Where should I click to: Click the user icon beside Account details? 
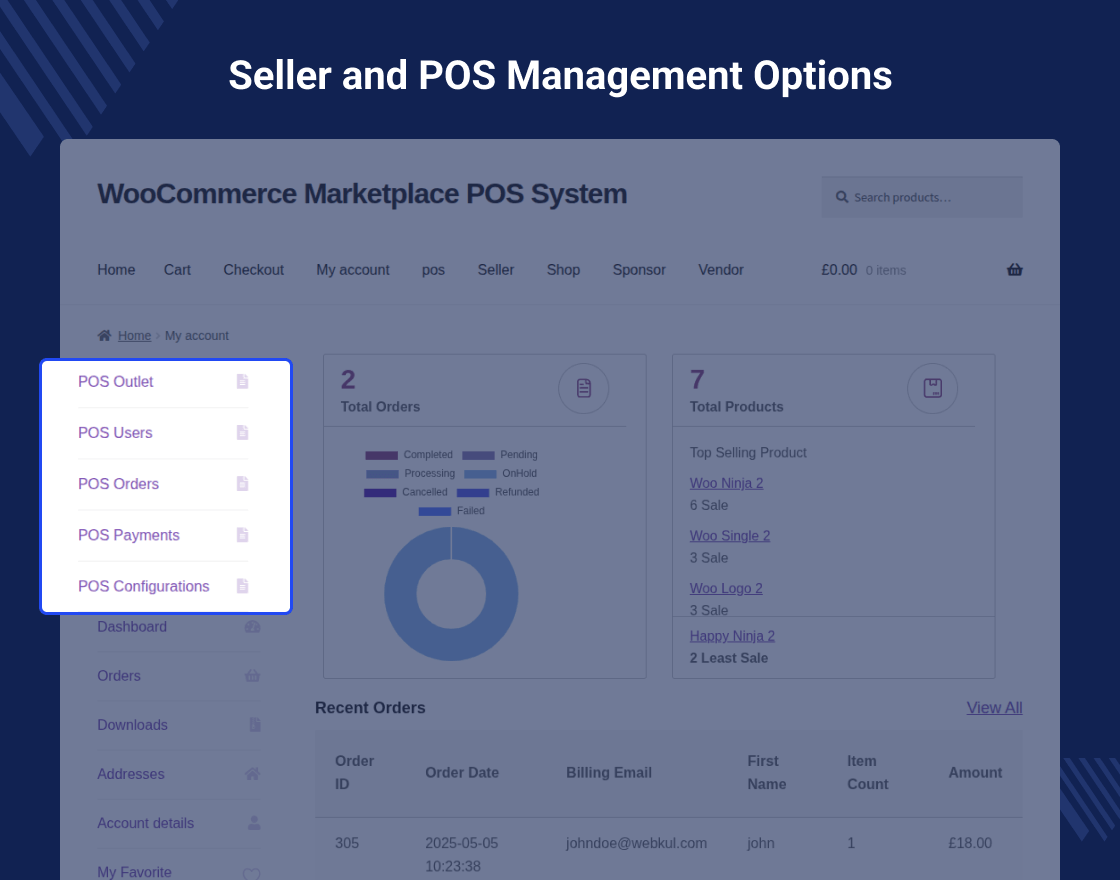tap(254, 823)
